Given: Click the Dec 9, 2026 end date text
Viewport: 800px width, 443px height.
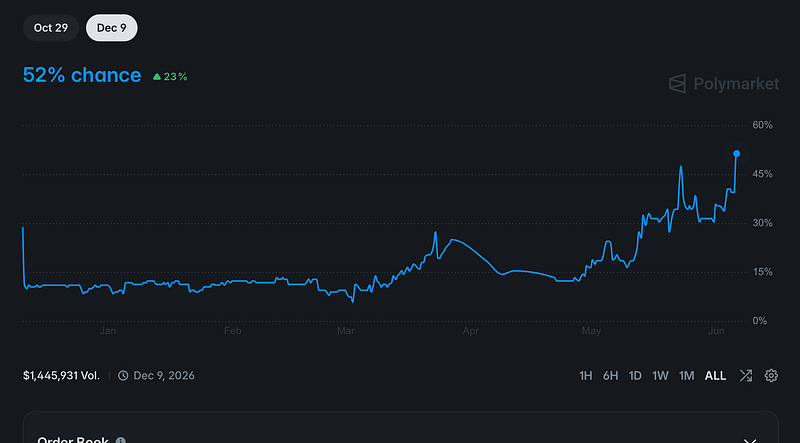Looking at the screenshot, I should (x=164, y=376).
